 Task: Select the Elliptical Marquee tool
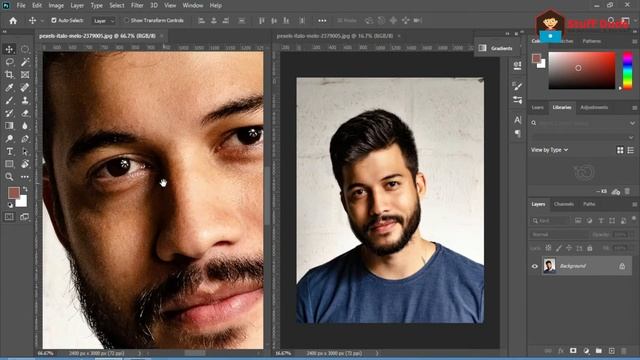[25, 49]
